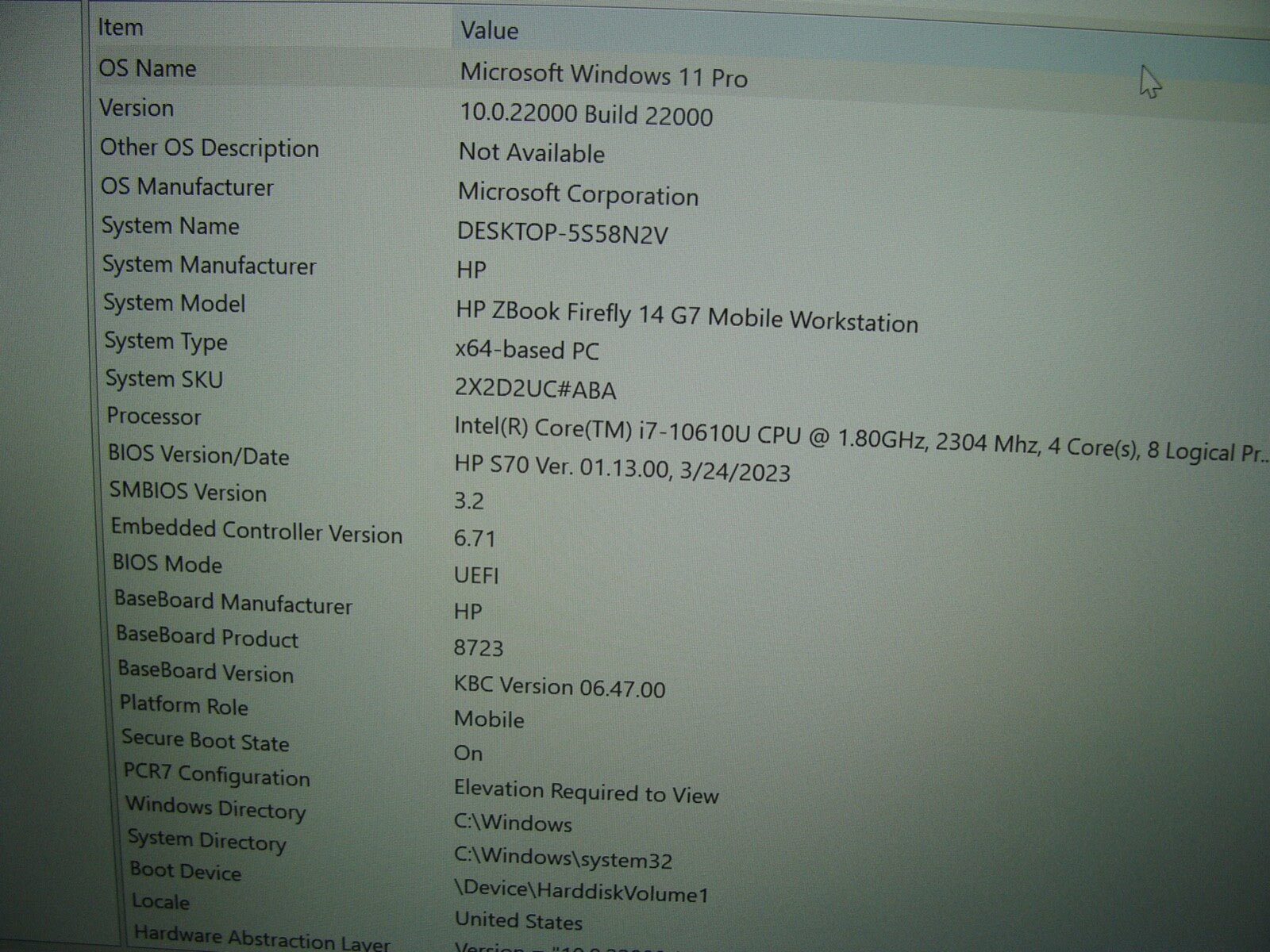Select the System Type row

(x=166, y=342)
